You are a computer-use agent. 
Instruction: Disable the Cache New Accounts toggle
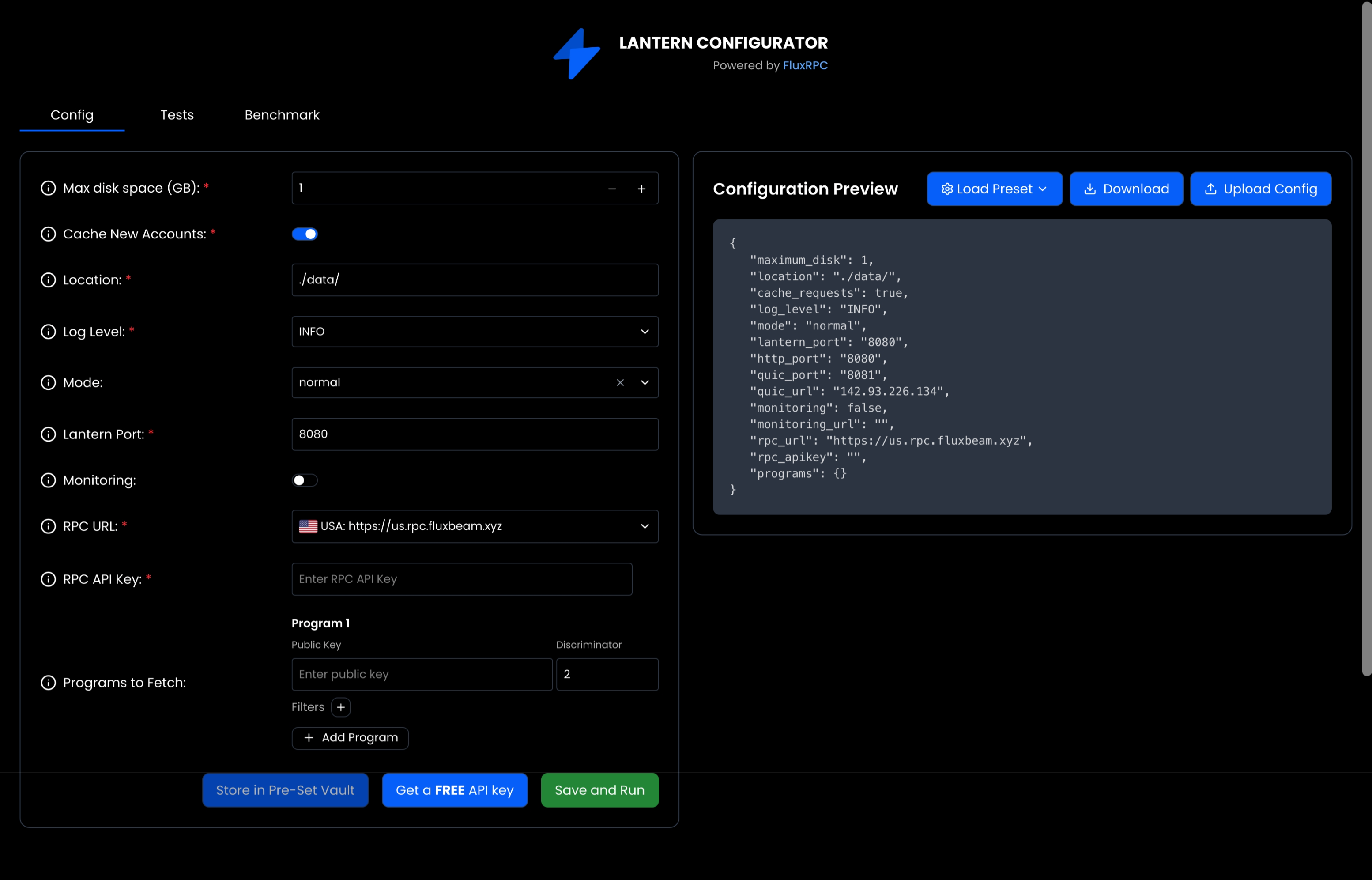pos(305,234)
